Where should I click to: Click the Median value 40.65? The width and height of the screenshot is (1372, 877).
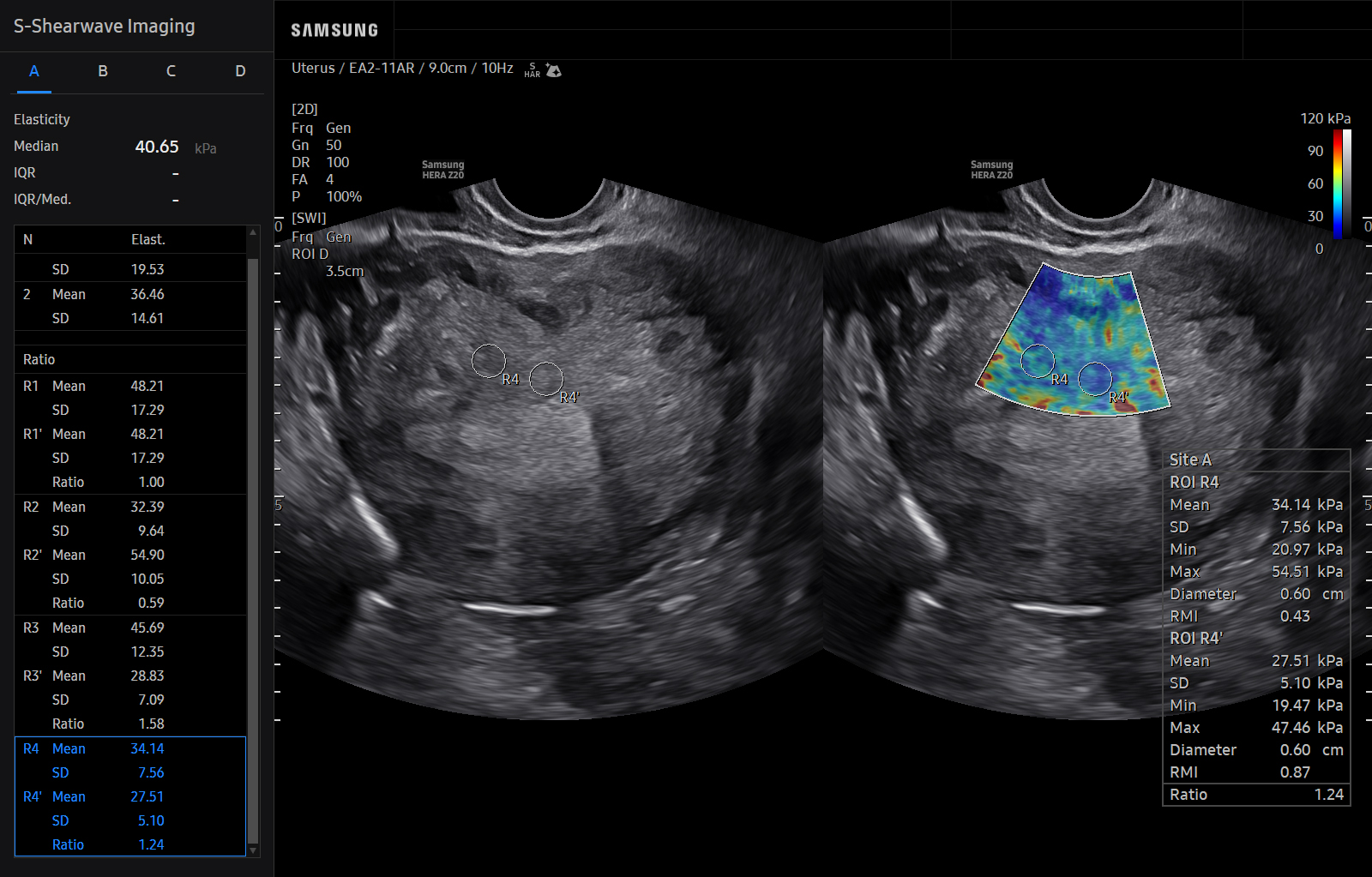pyautogui.click(x=157, y=147)
